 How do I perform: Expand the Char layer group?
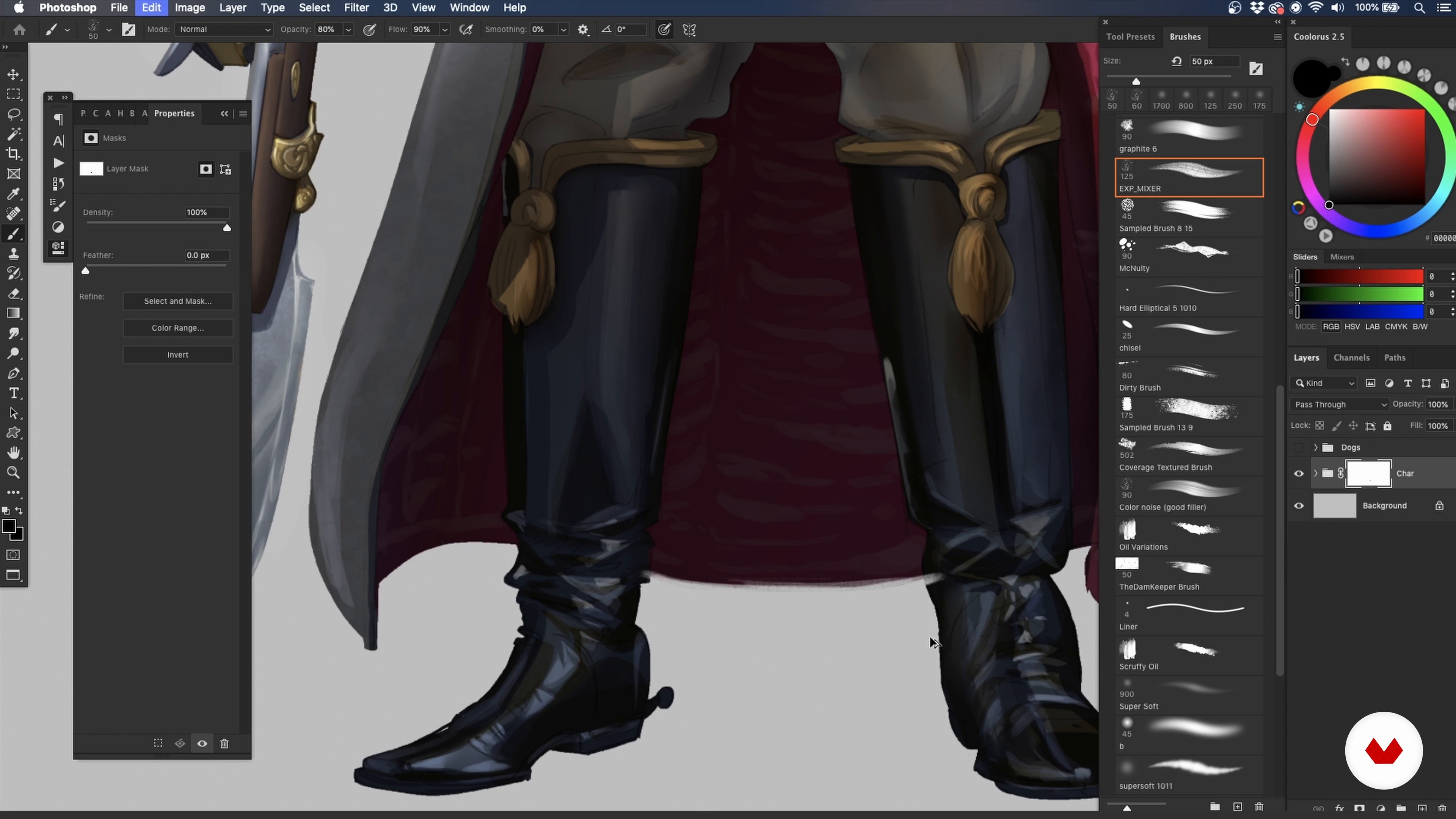coord(1316,474)
